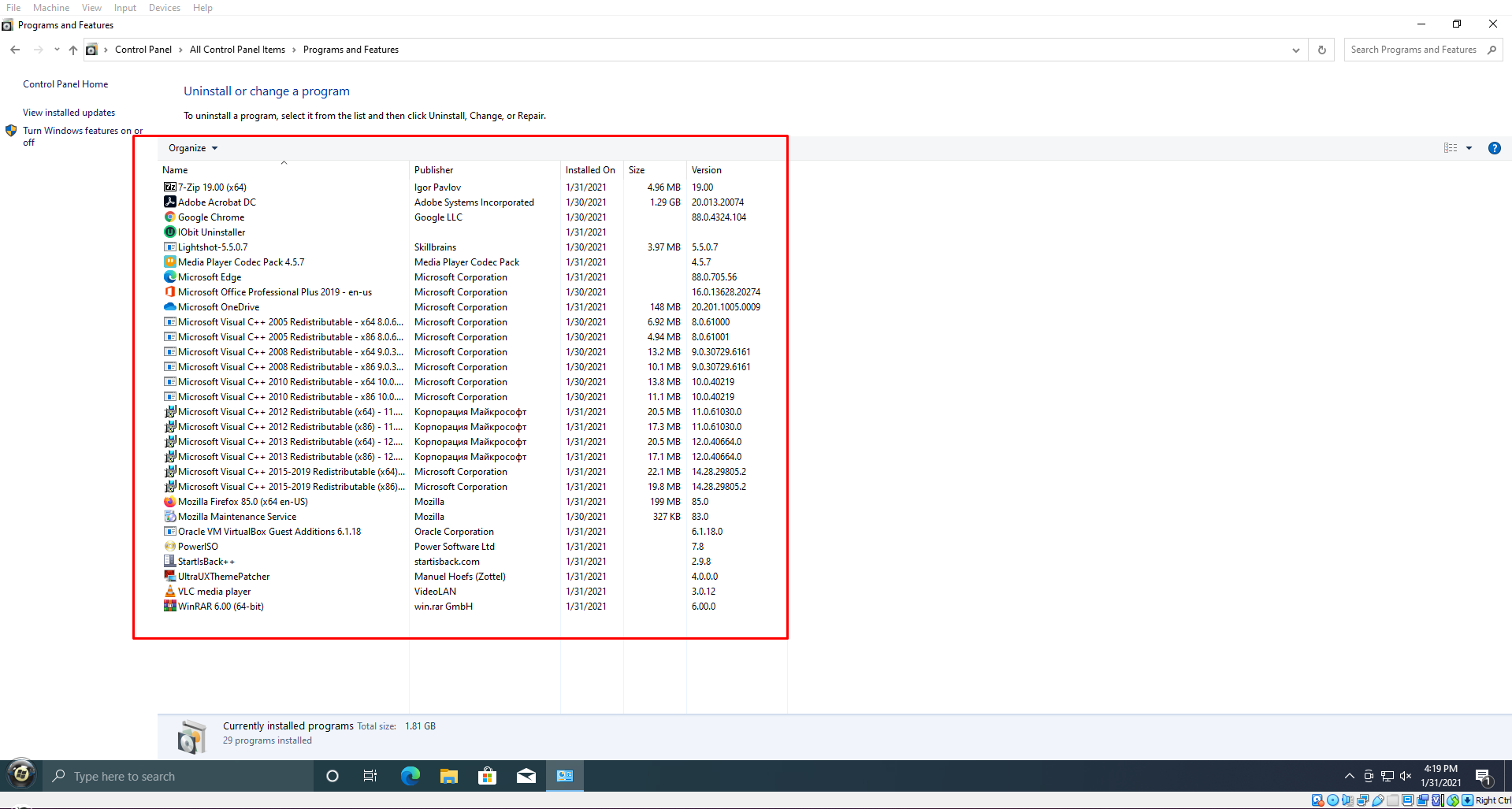Expand the view options dropdown arrow
This screenshot has width=1512, height=809.
(x=1469, y=148)
